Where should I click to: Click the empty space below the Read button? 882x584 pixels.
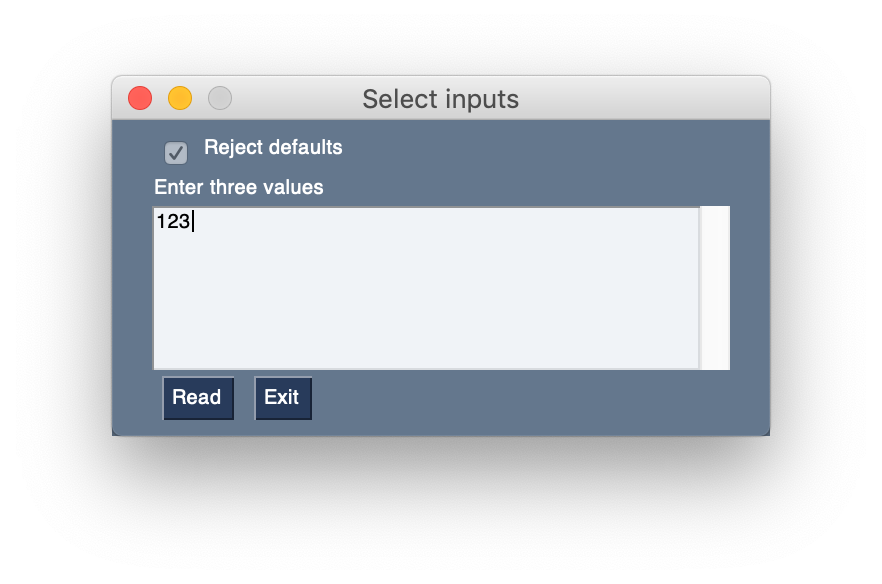[200, 425]
